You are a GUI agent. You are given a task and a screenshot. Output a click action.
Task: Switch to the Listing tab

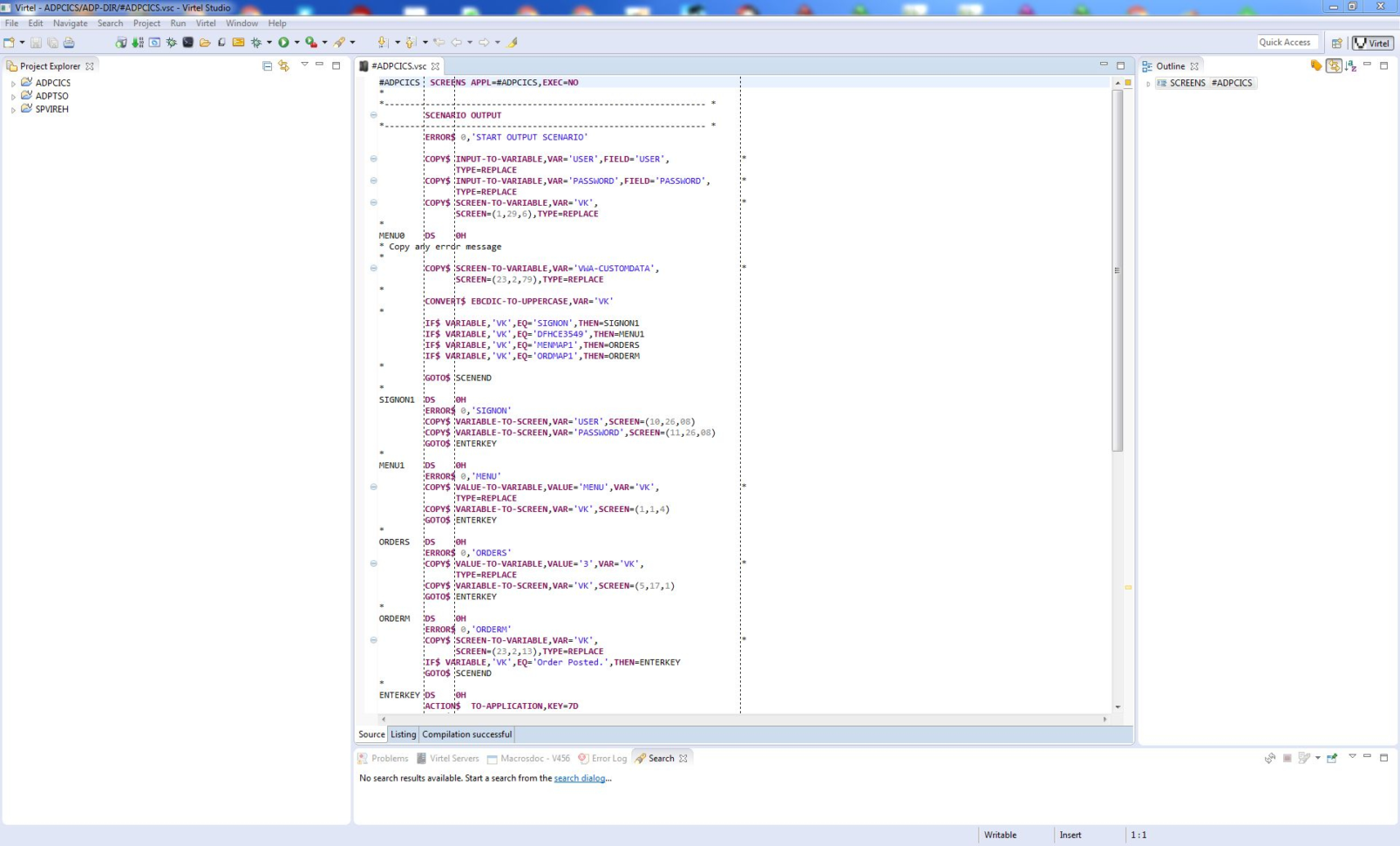click(403, 734)
